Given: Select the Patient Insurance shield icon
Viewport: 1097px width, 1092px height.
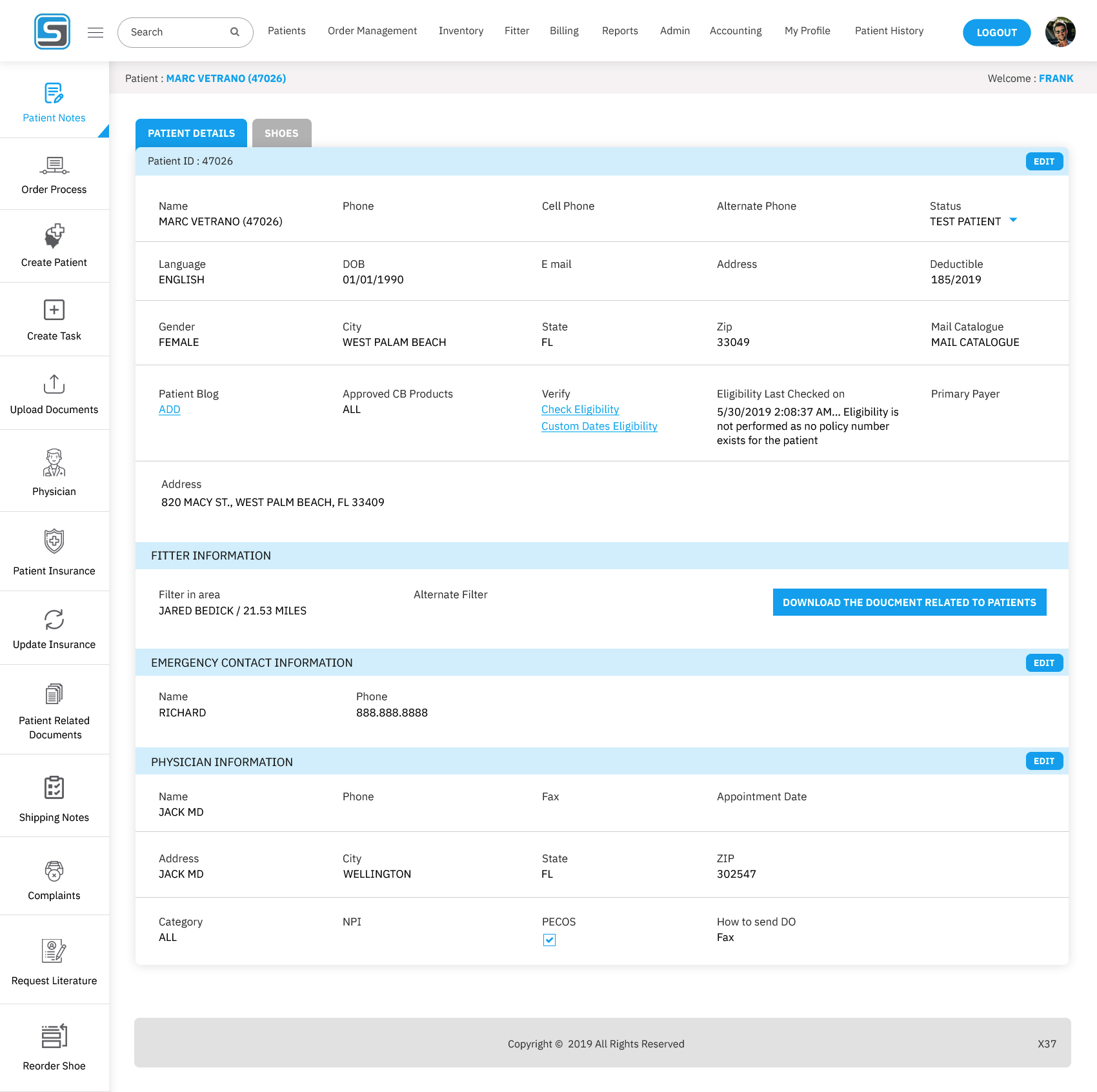Looking at the screenshot, I should [x=54, y=541].
